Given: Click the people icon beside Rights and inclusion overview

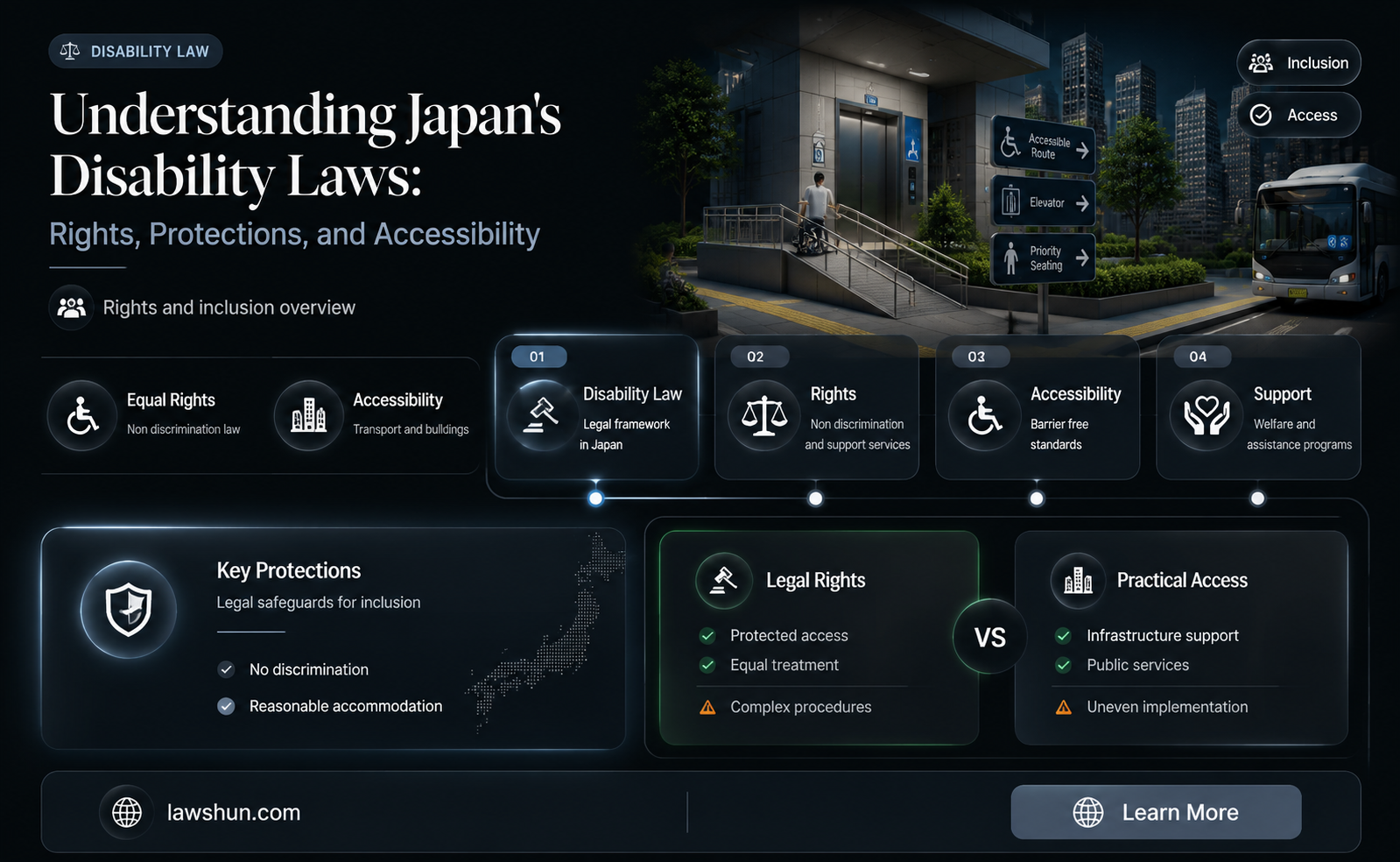Looking at the screenshot, I should (x=71, y=307).
